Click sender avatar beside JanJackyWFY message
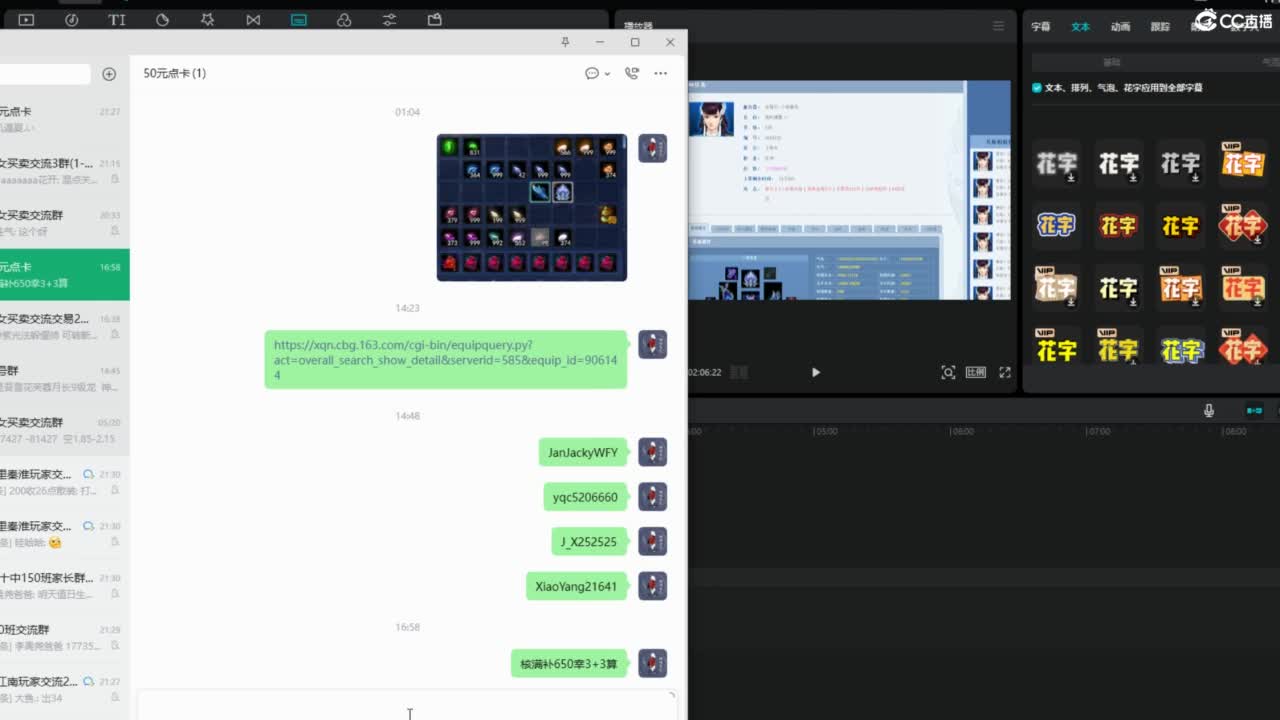1280x720 pixels. point(653,452)
